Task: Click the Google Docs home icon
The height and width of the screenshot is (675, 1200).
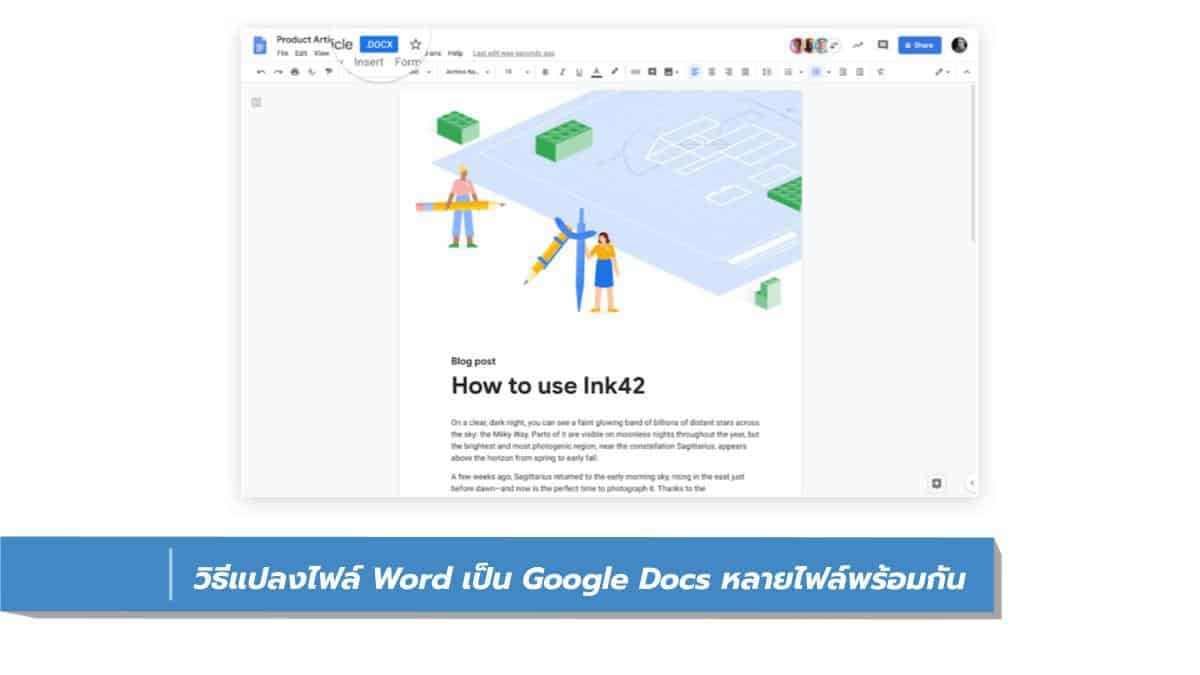Action: 260,45
